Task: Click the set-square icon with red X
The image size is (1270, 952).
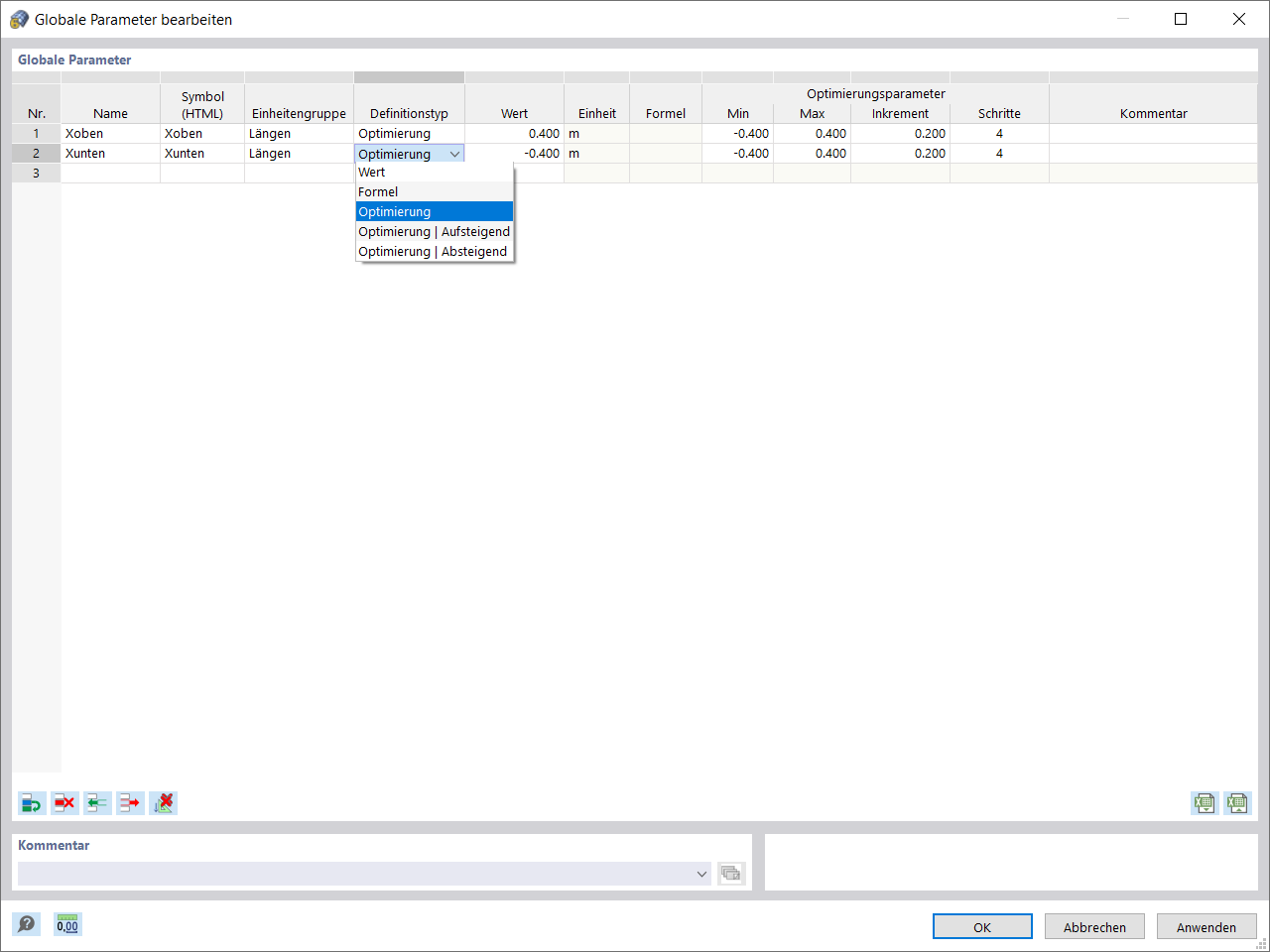Action: pyautogui.click(x=164, y=803)
